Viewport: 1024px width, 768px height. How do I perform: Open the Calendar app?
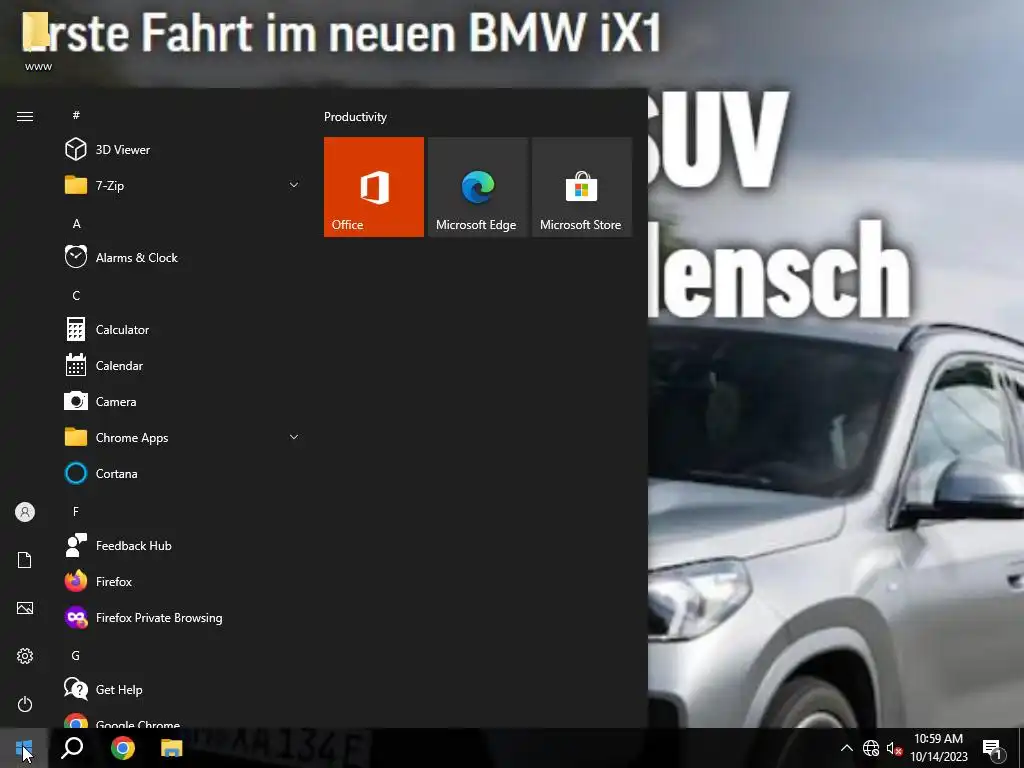click(183, 366)
